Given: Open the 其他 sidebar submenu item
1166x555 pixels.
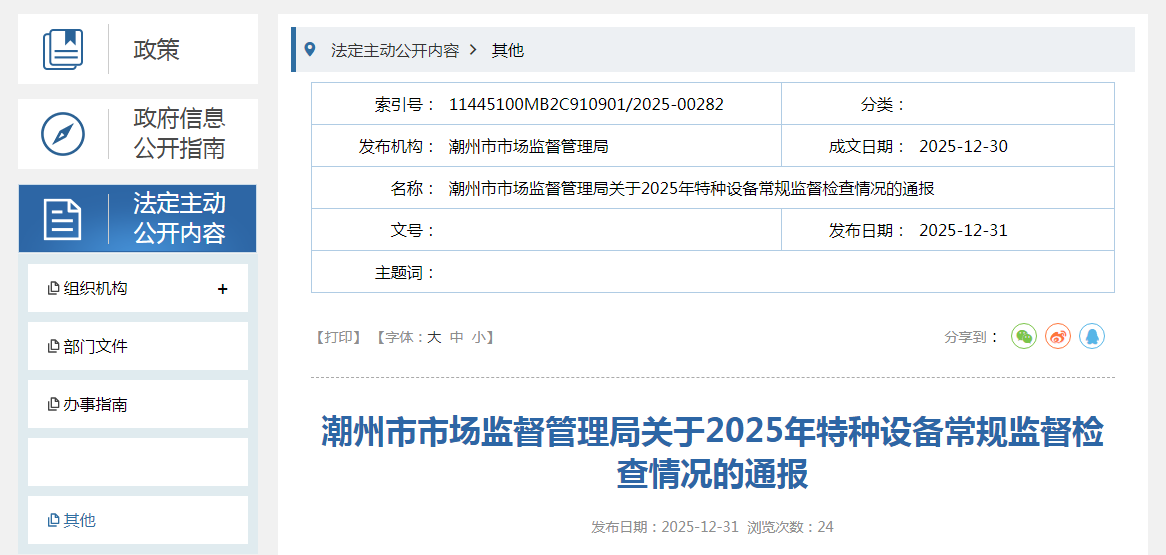Looking at the screenshot, I should point(138,520).
